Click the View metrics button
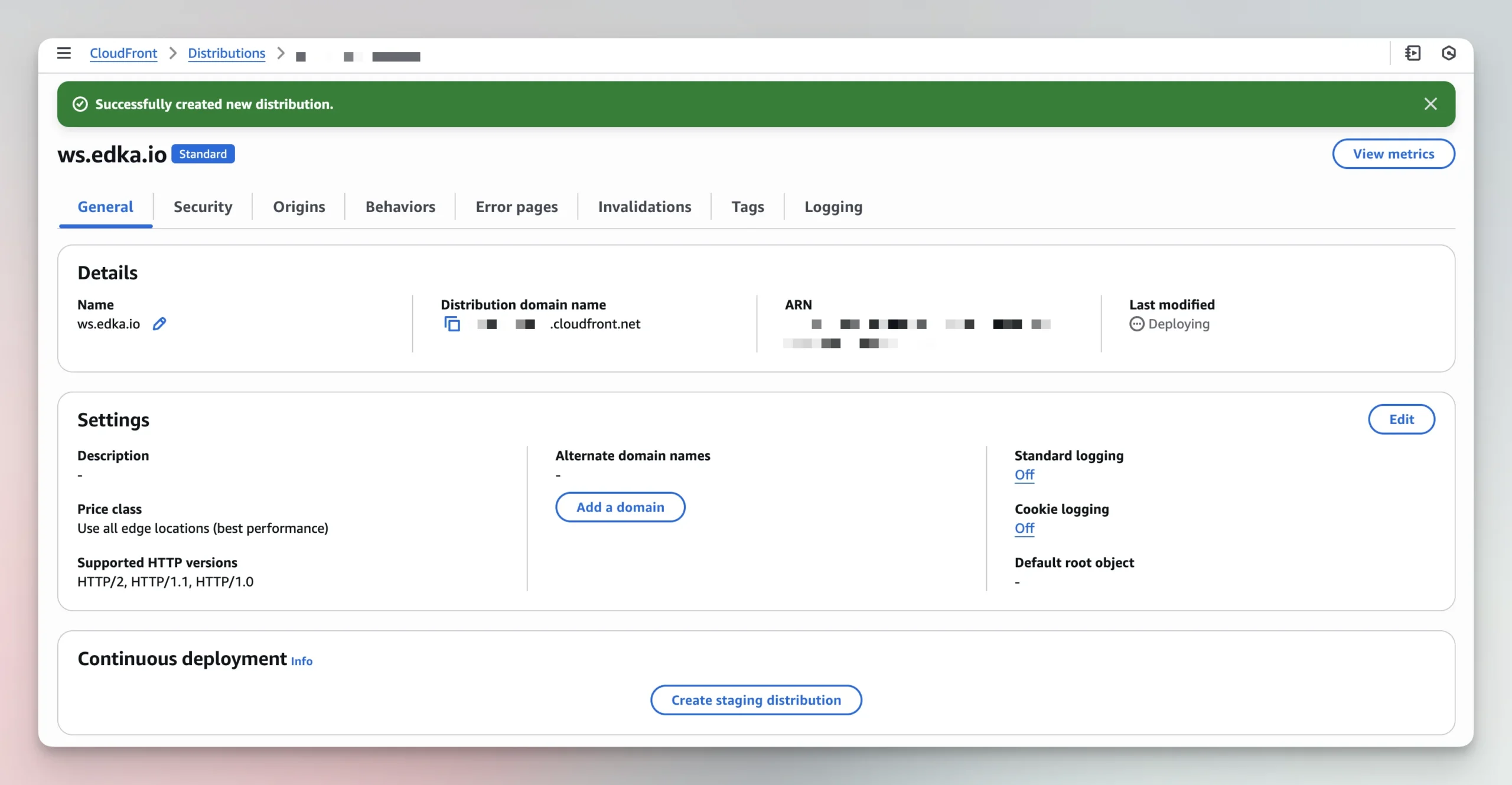 click(1393, 154)
